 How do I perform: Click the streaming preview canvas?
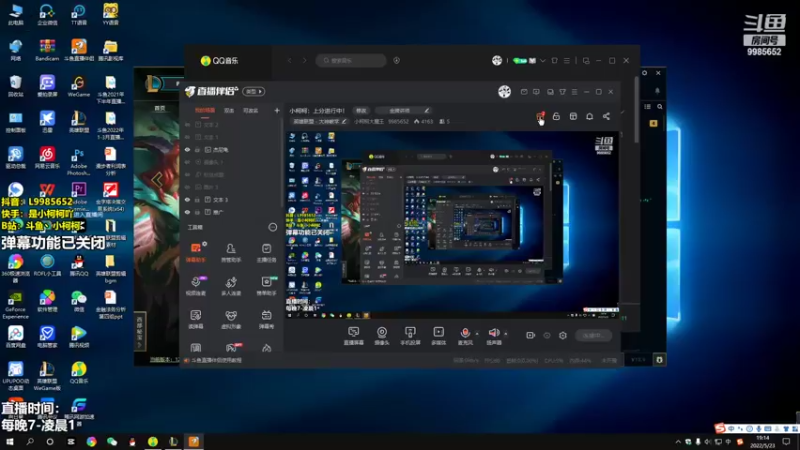pos(453,225)
